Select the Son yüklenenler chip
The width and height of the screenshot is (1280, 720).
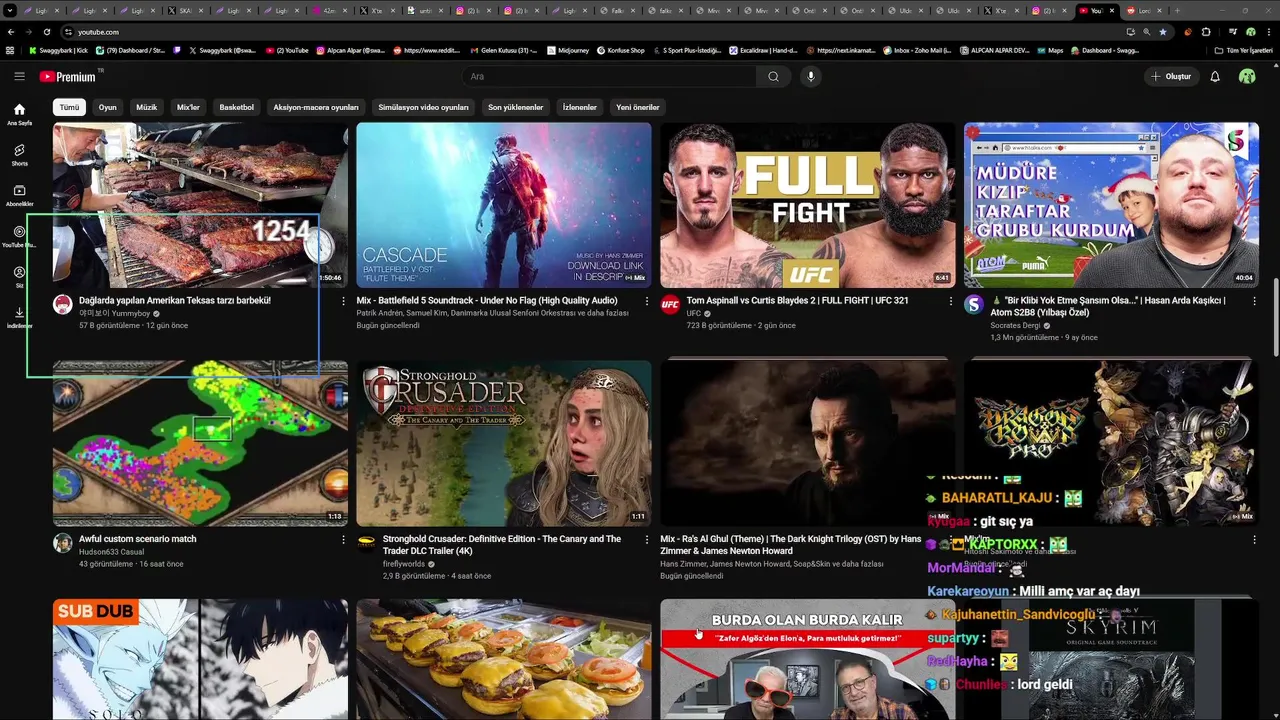[515, 107]
